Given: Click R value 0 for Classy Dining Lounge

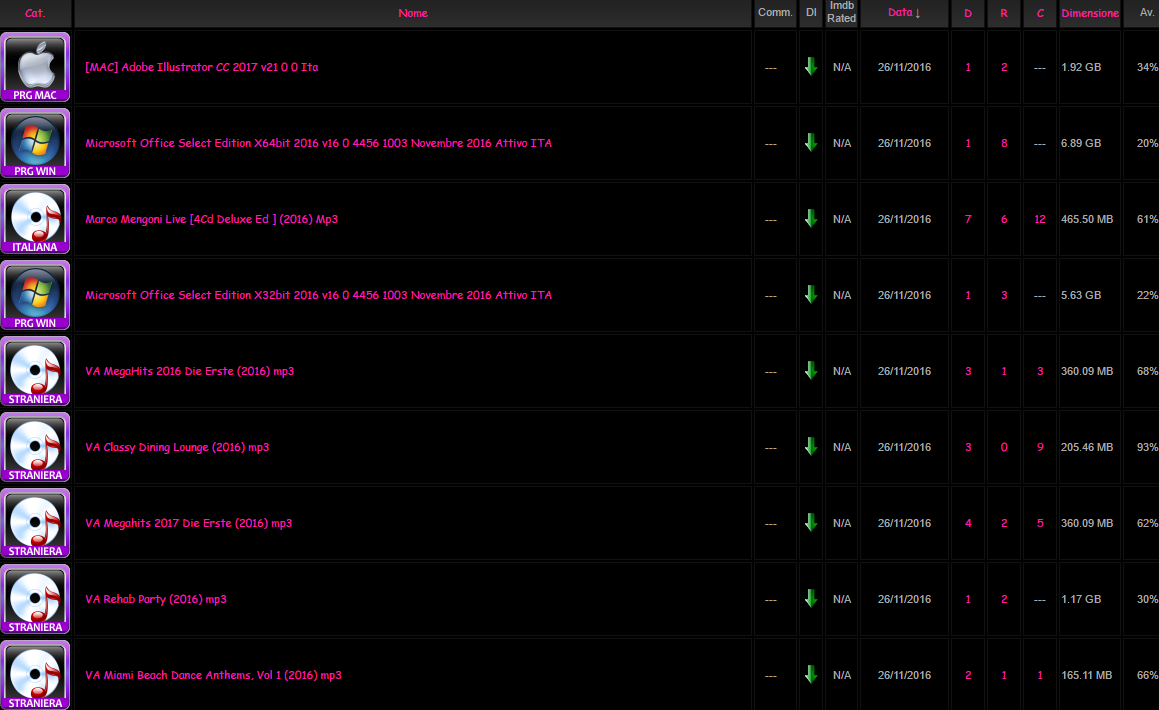Looking at the screenshot, I should coord(1004,448).
